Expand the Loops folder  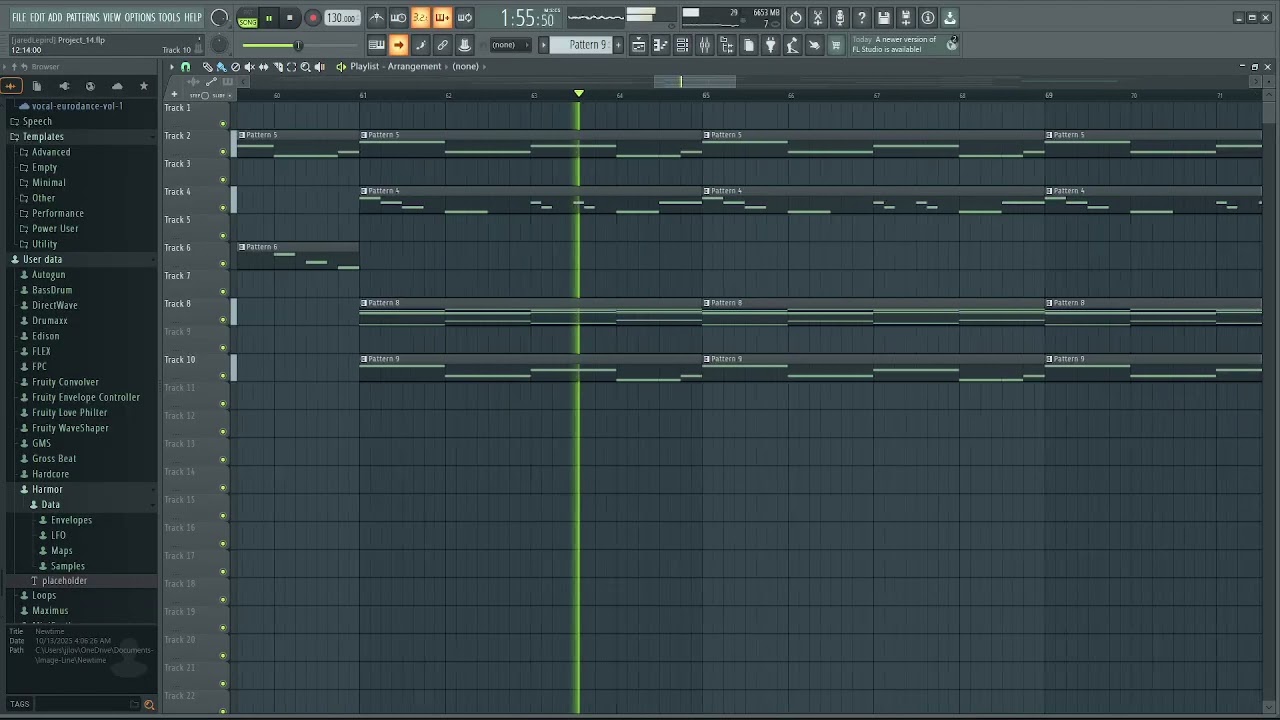tap(44, 595)
